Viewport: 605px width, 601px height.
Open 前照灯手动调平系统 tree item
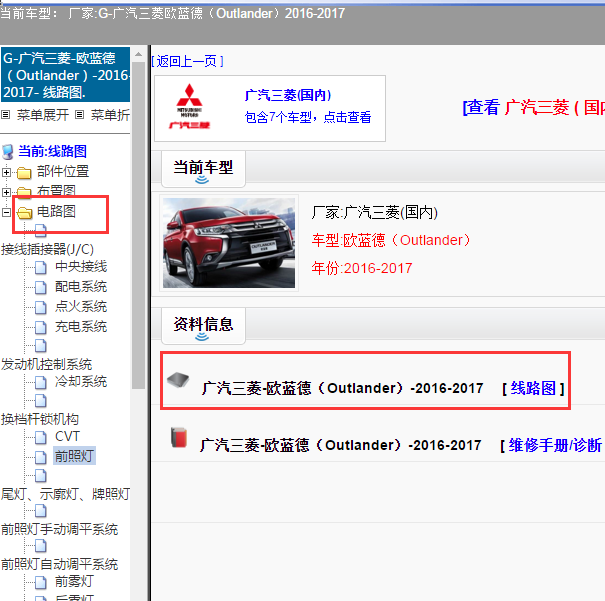(x=59, y=529)
